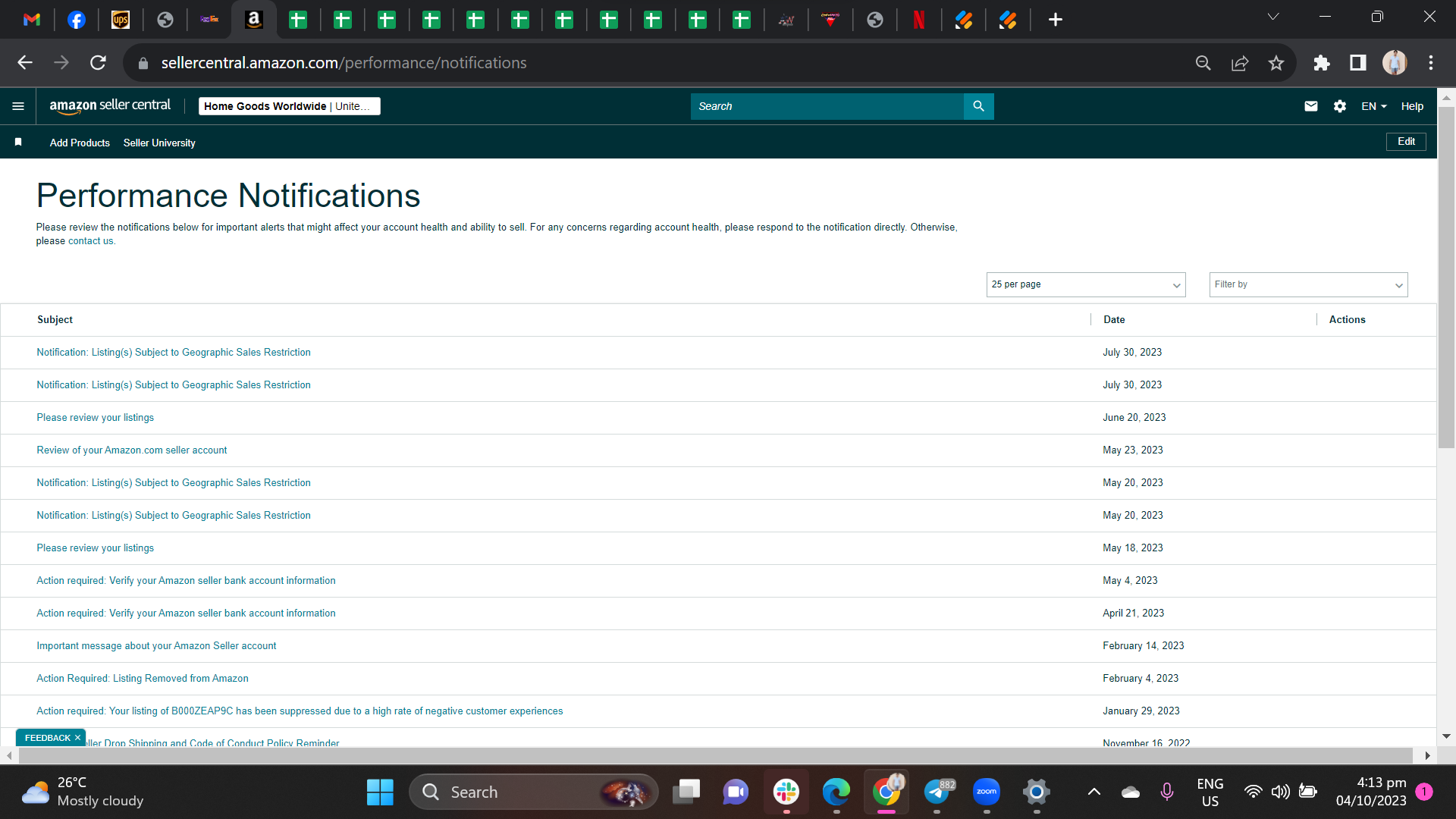Open Zoom from the taskbar
Screen dimensions: 1456x819
point(987,792)
